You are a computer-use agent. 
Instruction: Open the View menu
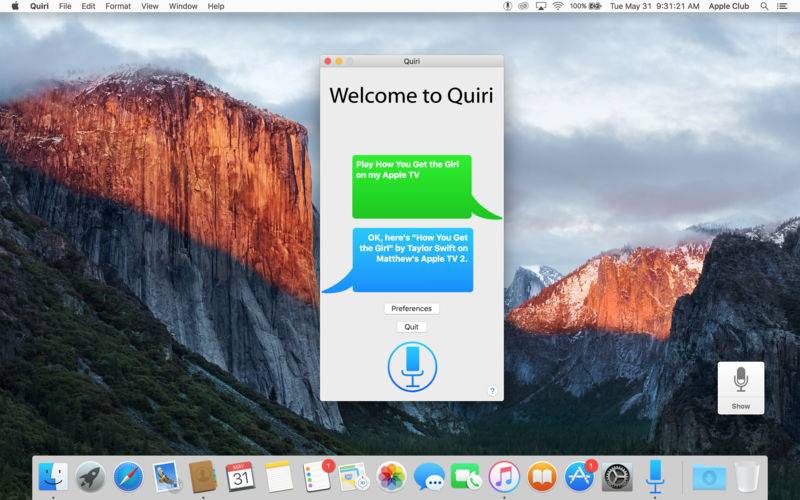coord(149,6)
